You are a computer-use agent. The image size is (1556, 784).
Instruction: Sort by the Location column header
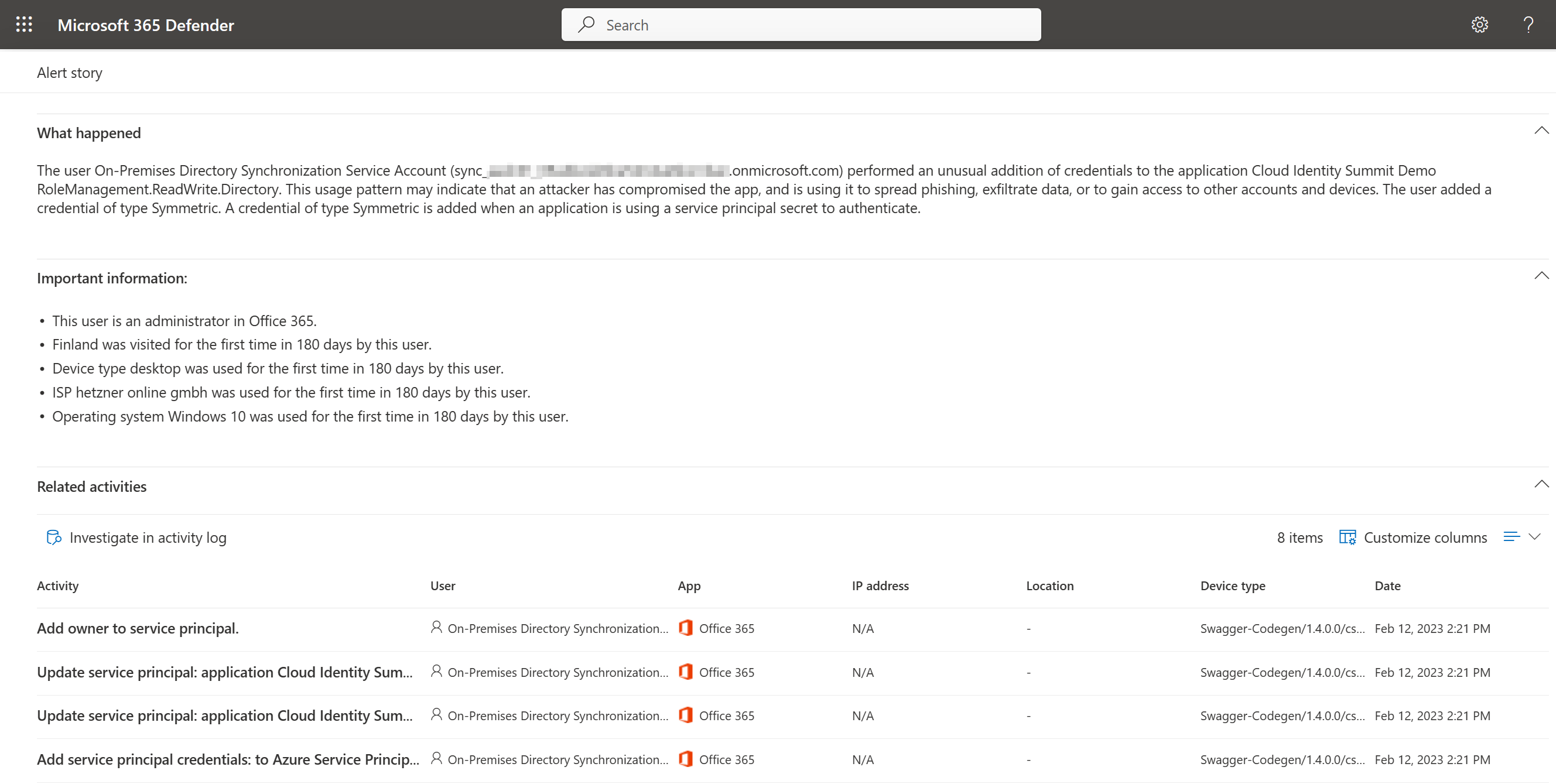tap(1050, 586)
